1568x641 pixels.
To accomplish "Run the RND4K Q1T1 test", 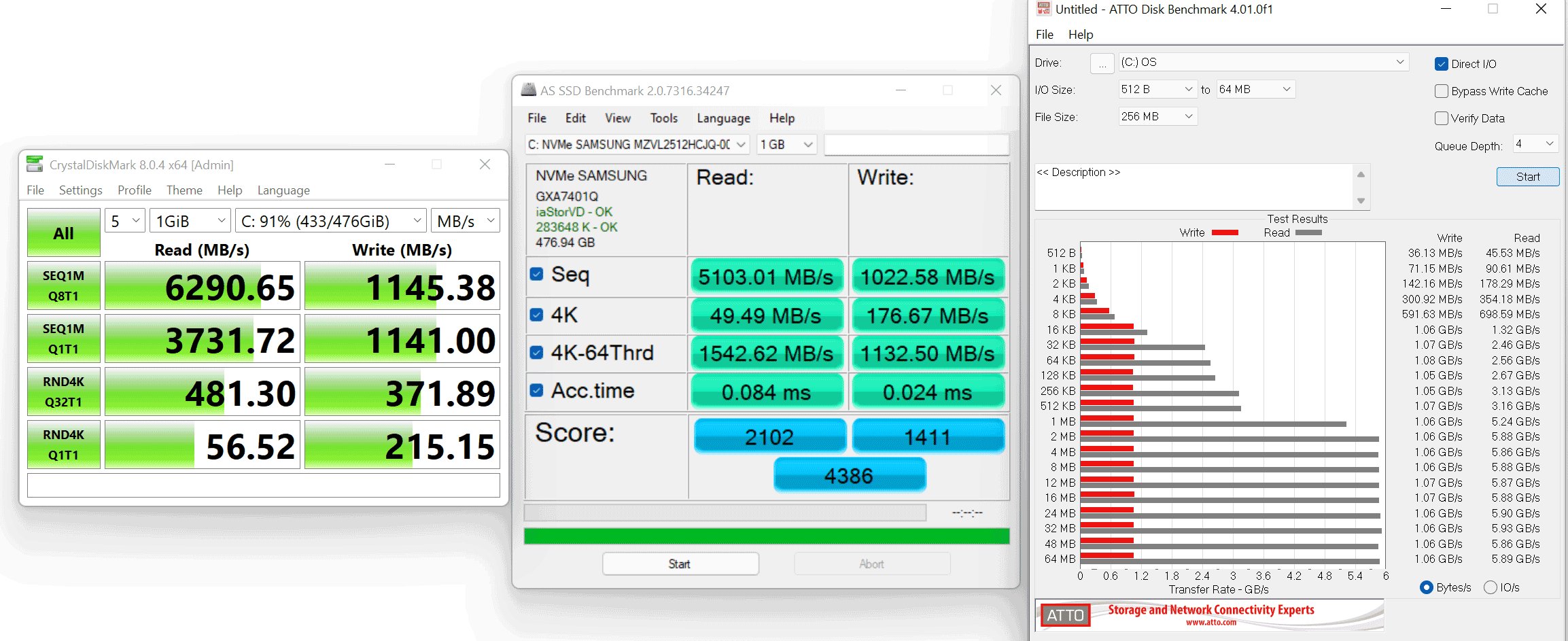I will tap(64, 445).
